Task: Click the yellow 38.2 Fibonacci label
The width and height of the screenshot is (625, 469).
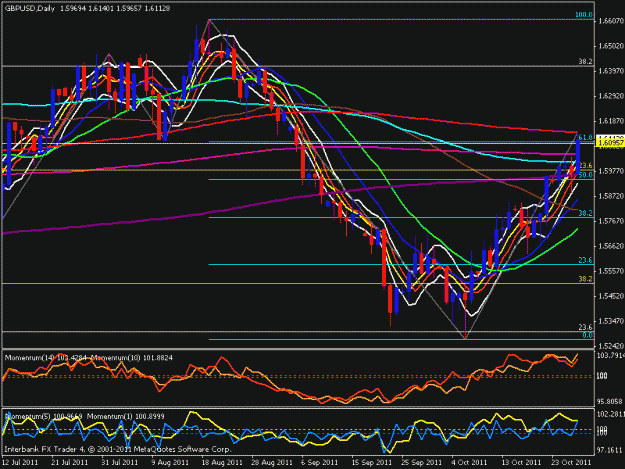Action: coord(586,279)
